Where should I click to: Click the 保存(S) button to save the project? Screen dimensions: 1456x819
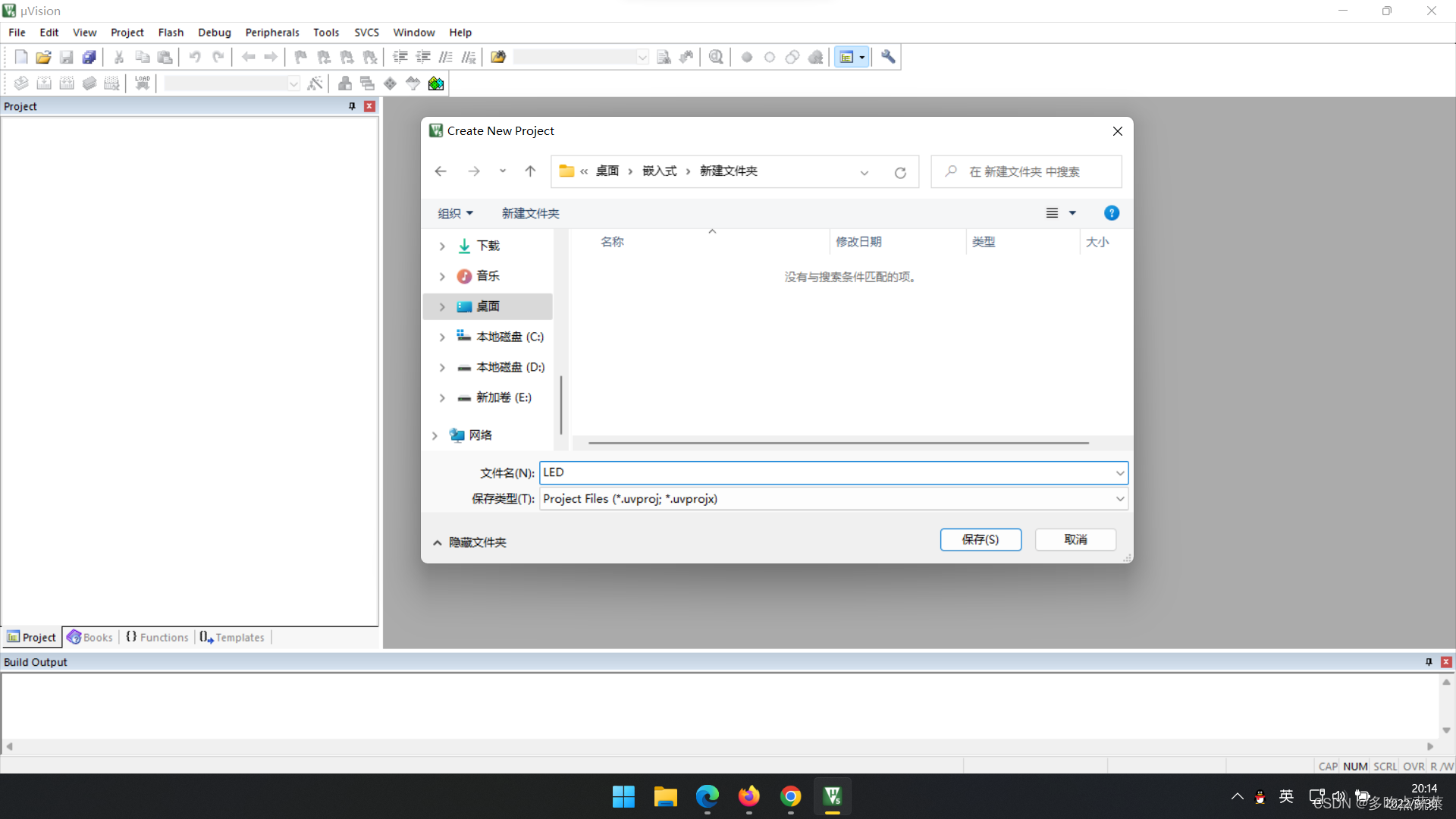980,539
